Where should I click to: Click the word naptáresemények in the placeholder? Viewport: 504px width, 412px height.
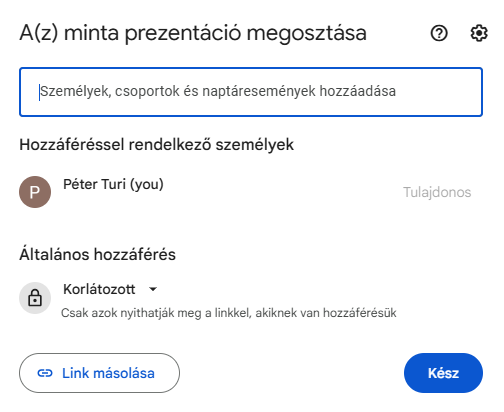coord(259,91)
